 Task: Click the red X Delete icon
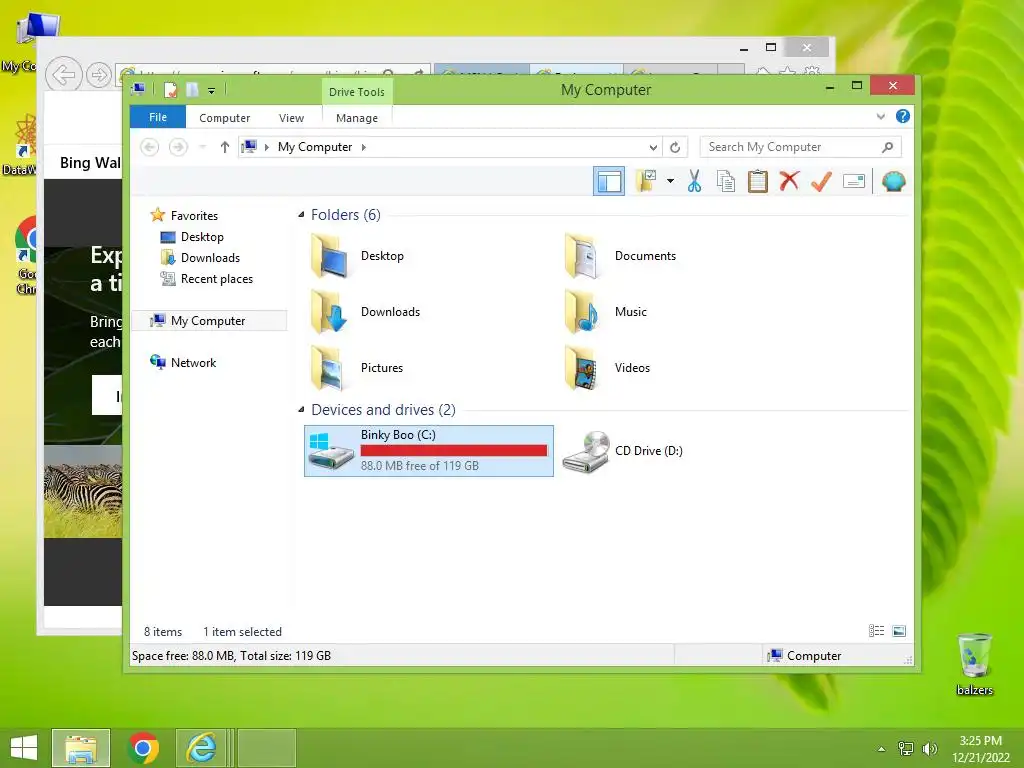(789, 181)
